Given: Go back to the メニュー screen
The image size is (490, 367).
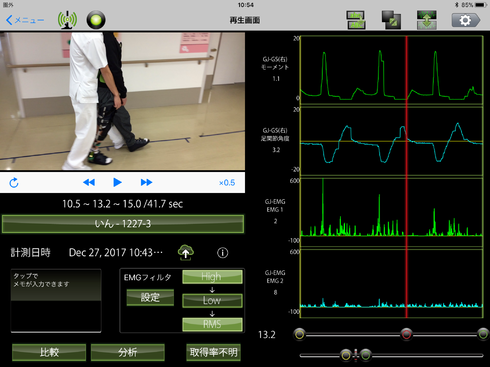Looking at the screenshot, I should (x=25, y=20).
